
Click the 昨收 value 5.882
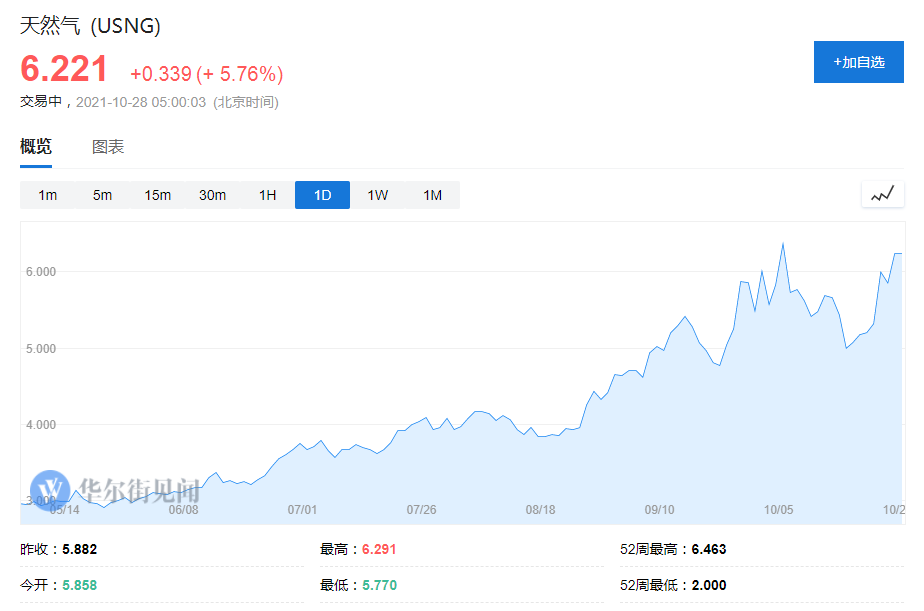80,549
